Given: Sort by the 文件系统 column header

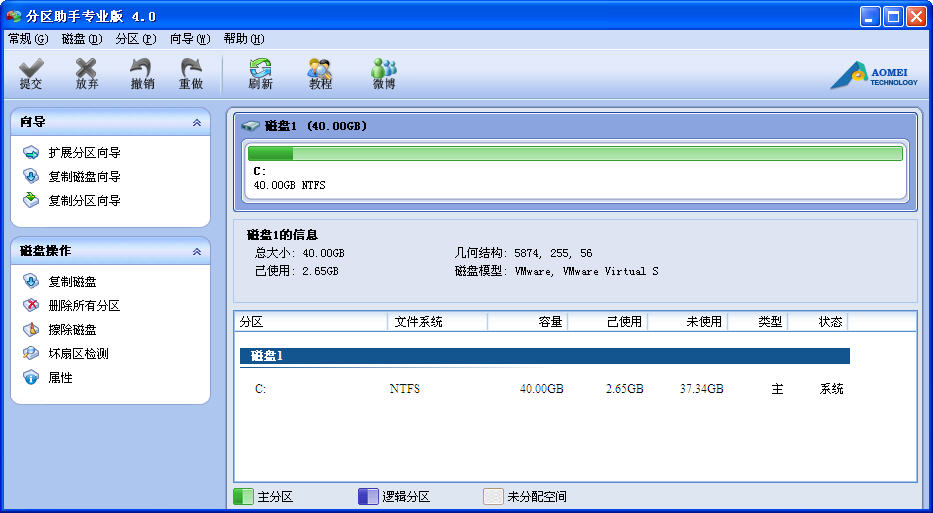Looking at the screenshot, I should tap(437, 322).
